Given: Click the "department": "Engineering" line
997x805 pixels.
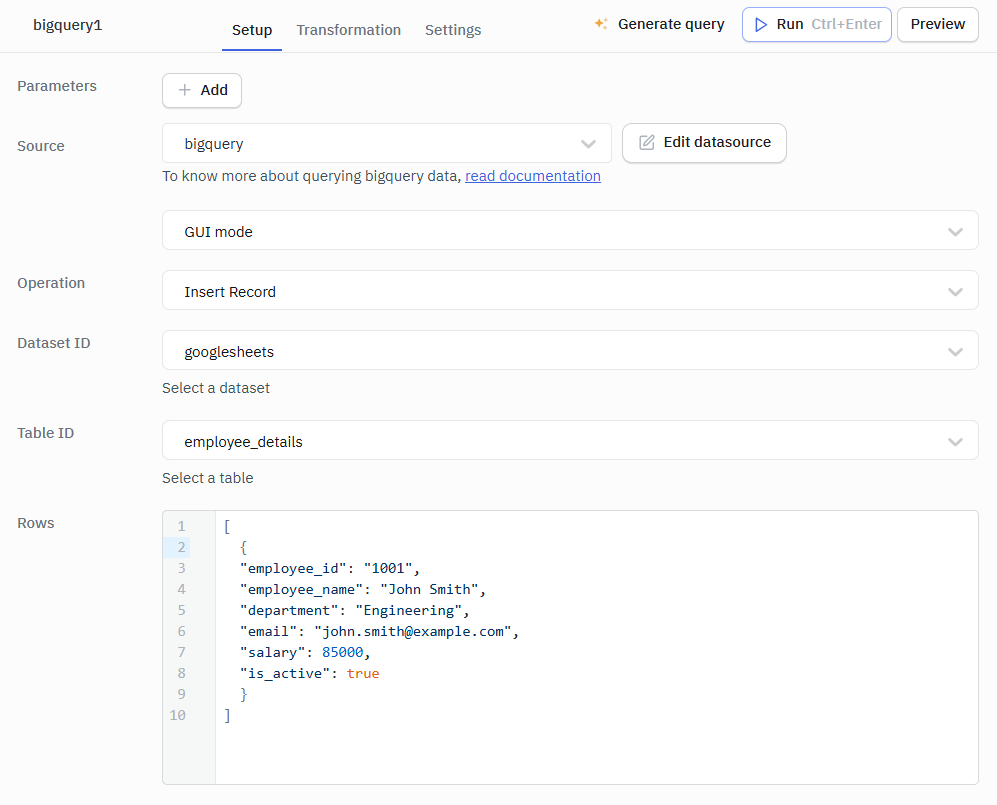Looking at the screenshot, I should tap(354, 610).
